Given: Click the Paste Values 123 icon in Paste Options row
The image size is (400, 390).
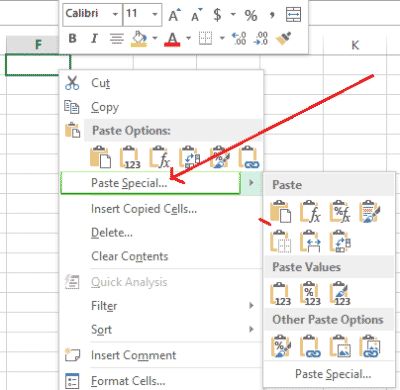Looking at the screenshot, I should (130, 157).
